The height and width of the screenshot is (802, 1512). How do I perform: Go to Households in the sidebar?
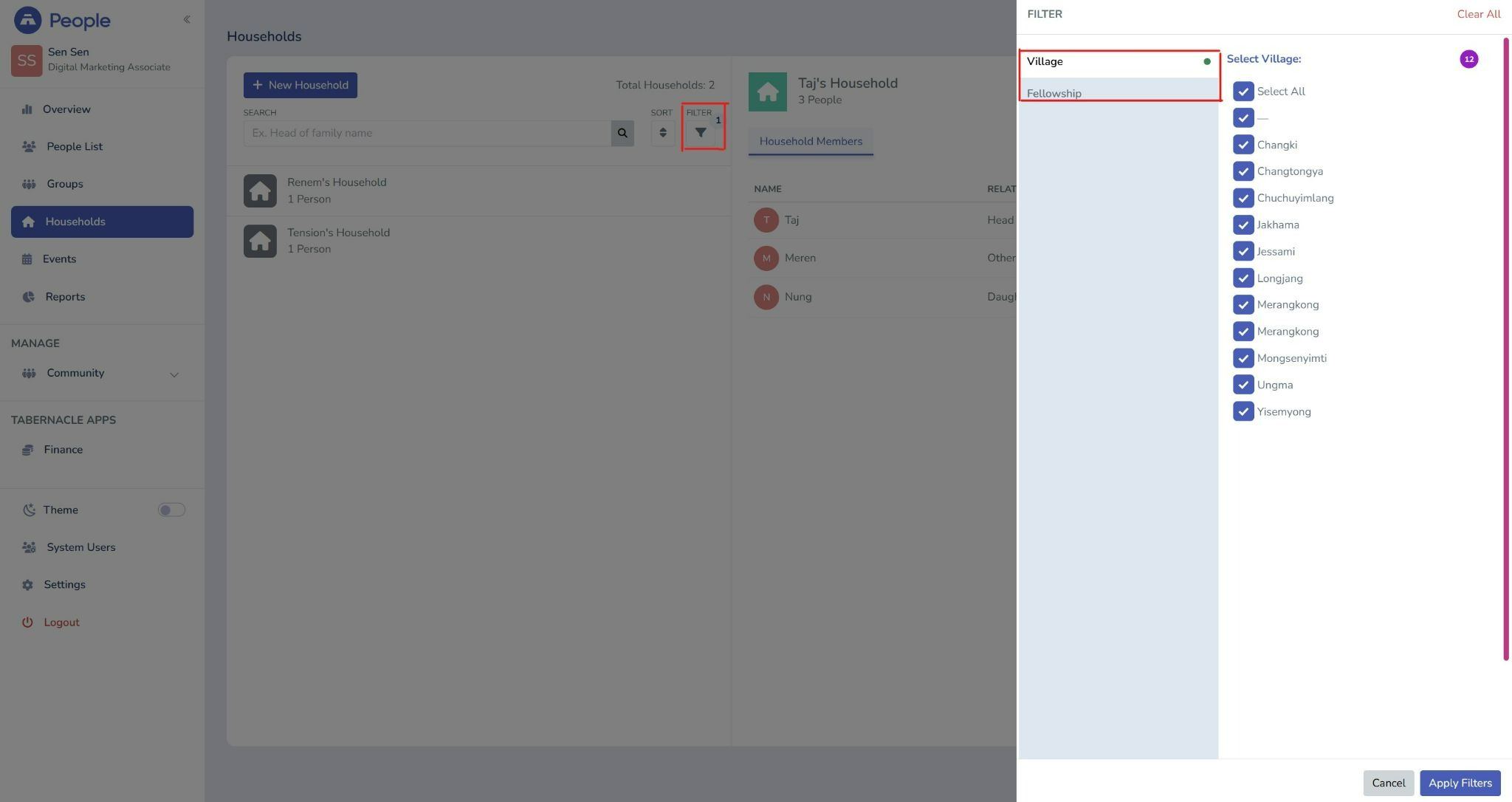[x=102, y=222]
